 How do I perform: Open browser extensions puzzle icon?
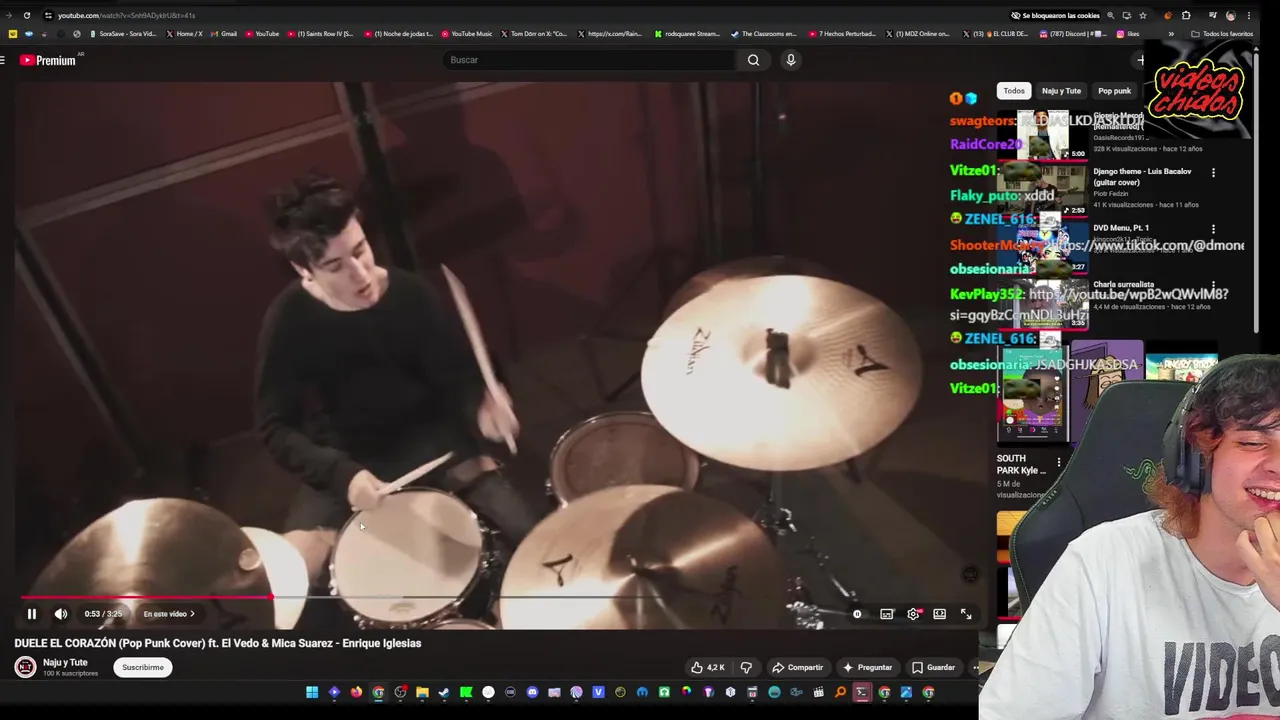(x=1186, y=15)
